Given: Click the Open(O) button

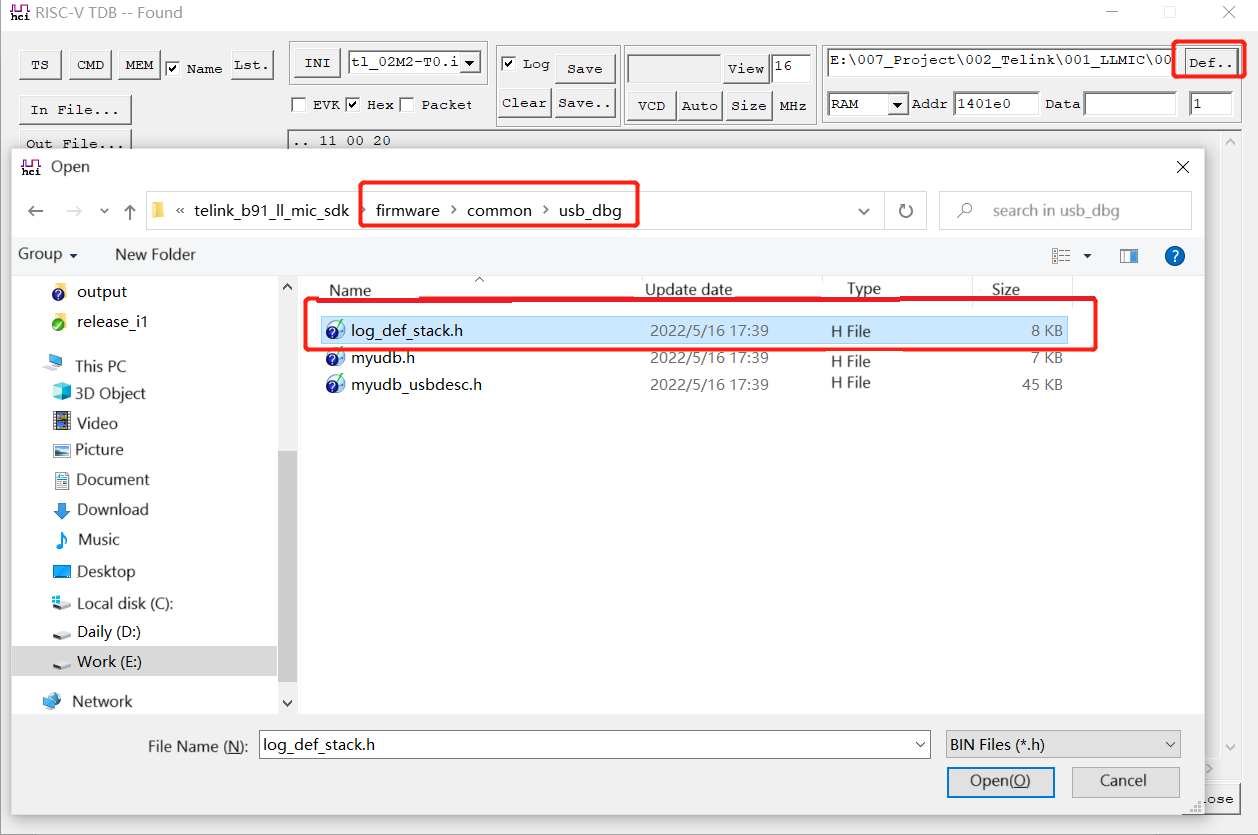Looking at the screenshot, I should pyautogui.click(x=1000, y=781).
